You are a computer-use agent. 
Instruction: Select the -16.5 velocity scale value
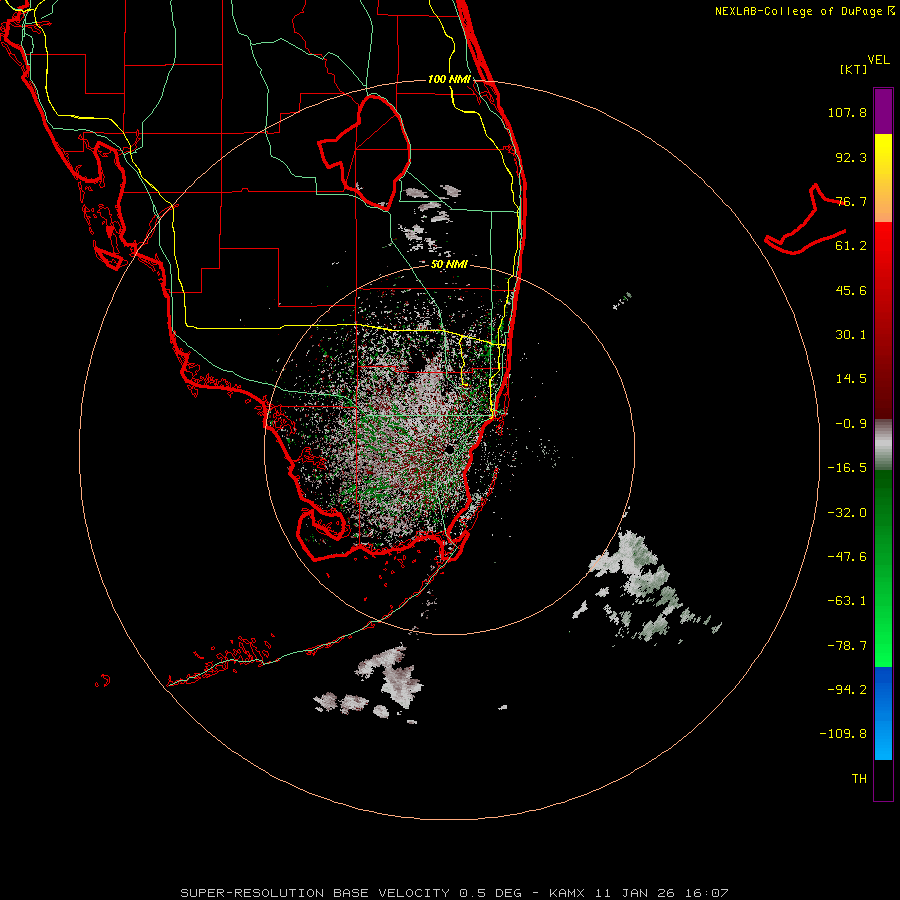[x=847, y=468]
